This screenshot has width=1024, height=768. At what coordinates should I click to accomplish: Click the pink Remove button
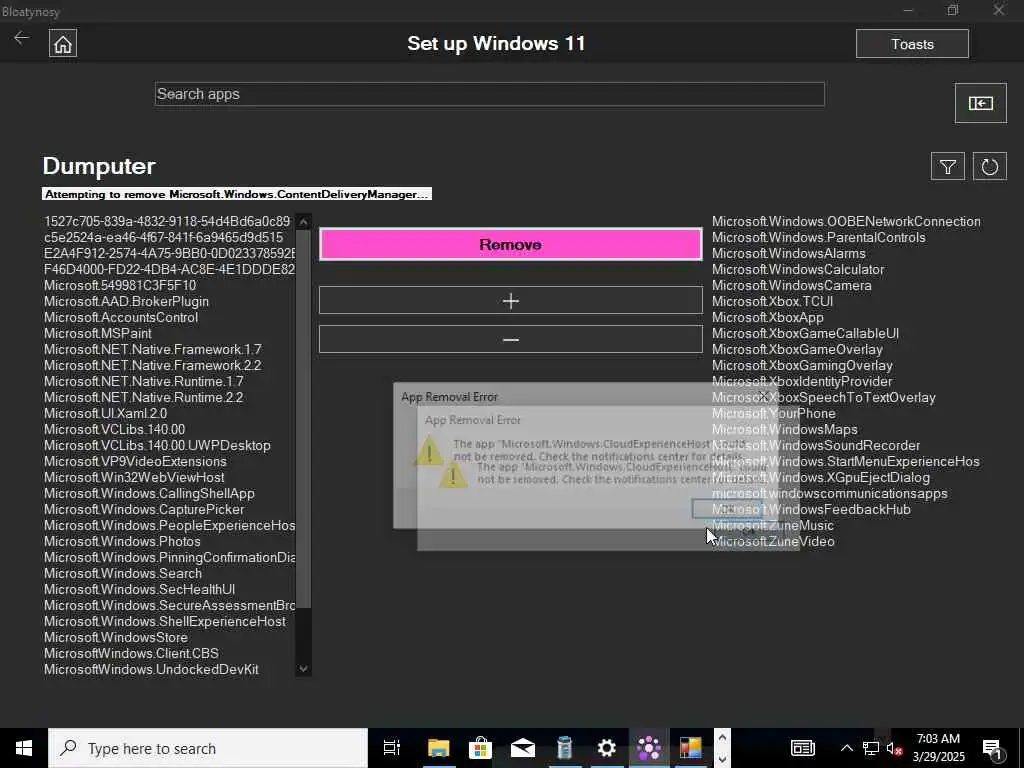511,244
